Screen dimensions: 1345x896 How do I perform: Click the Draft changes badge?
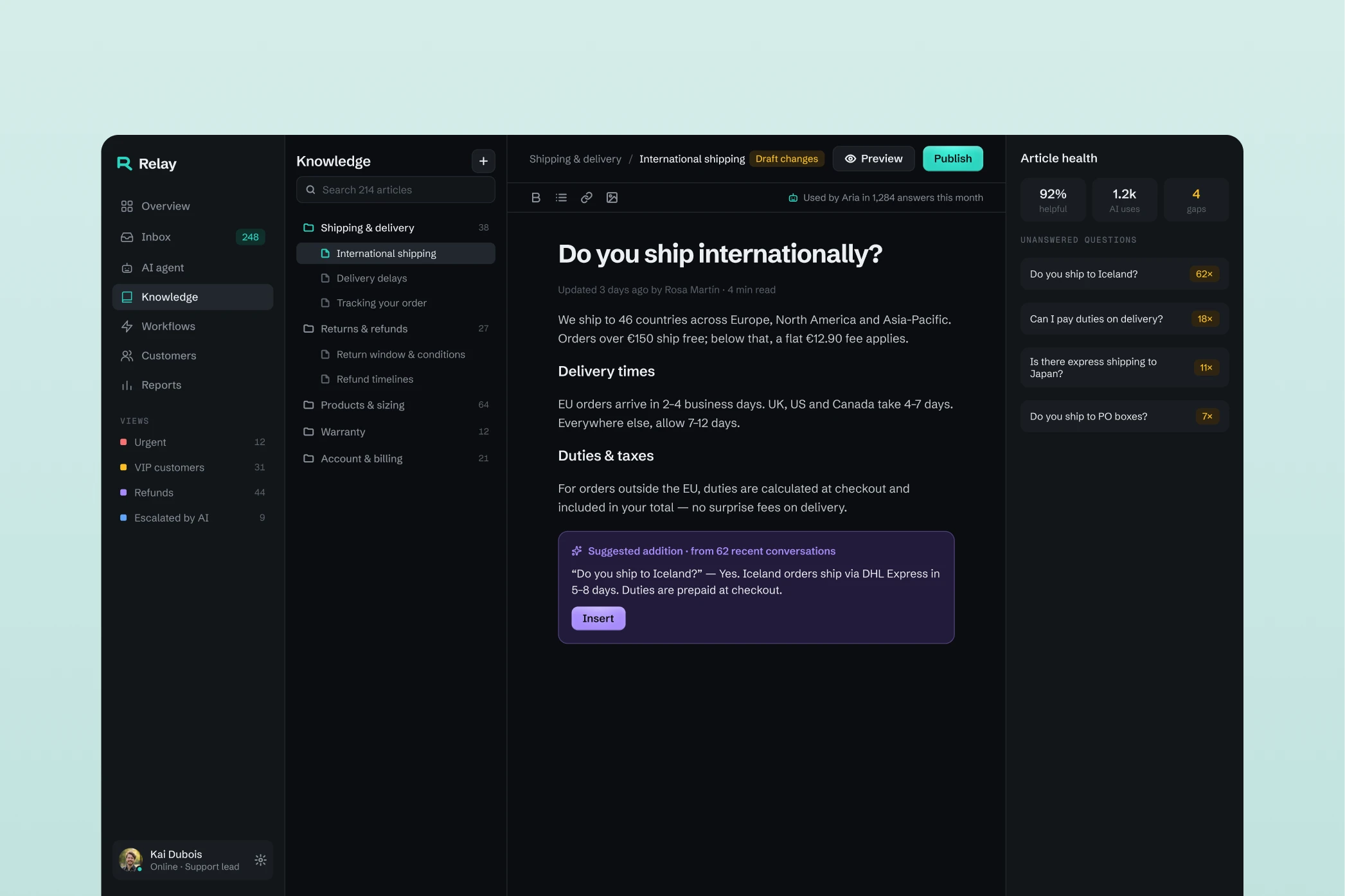pos(787,159)
